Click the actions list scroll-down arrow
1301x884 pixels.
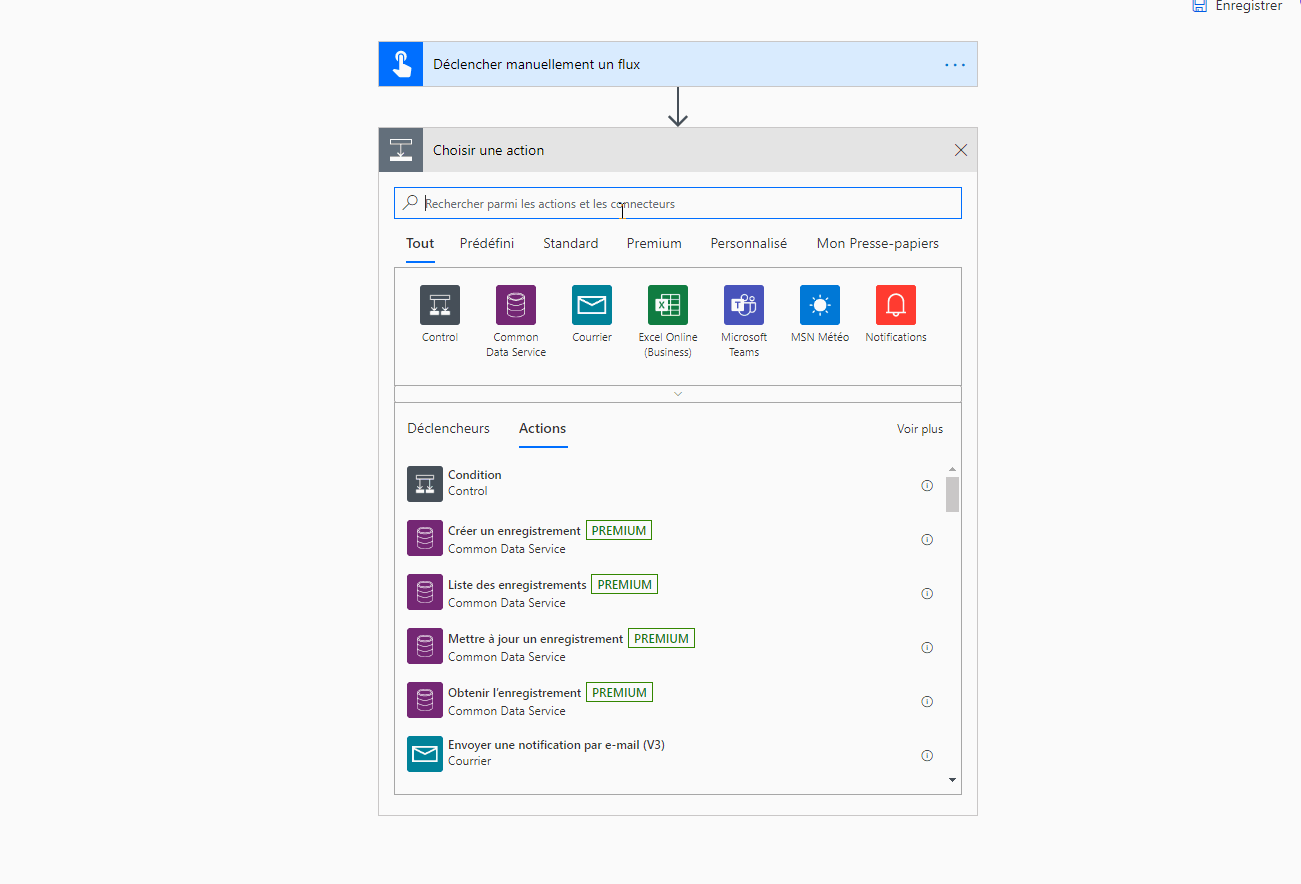pyautogui.click(x=952, y=780)
